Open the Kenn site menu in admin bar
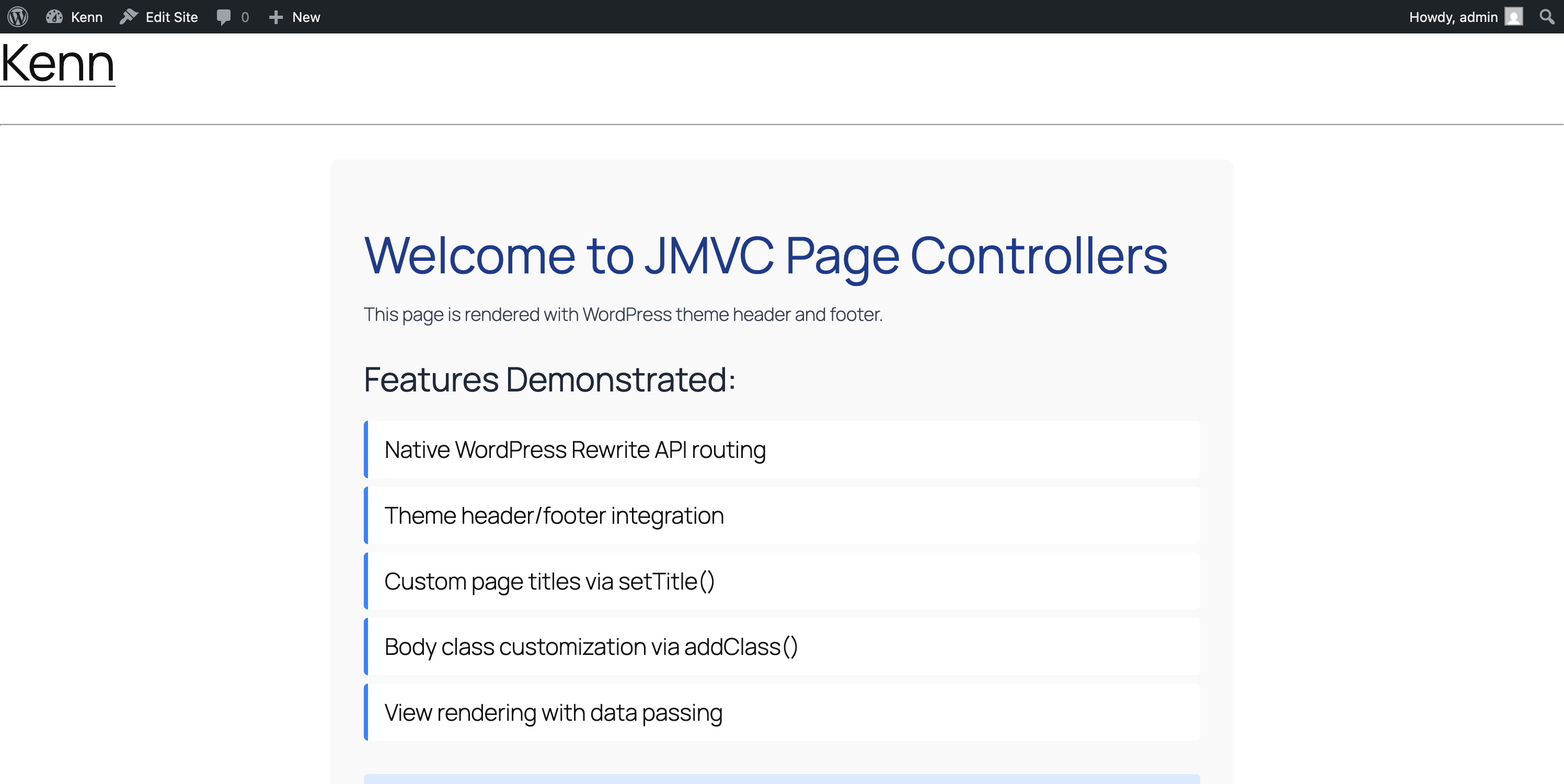Image resolution: width=1564 pixels, height=784 pixels. tap(74, 16)
